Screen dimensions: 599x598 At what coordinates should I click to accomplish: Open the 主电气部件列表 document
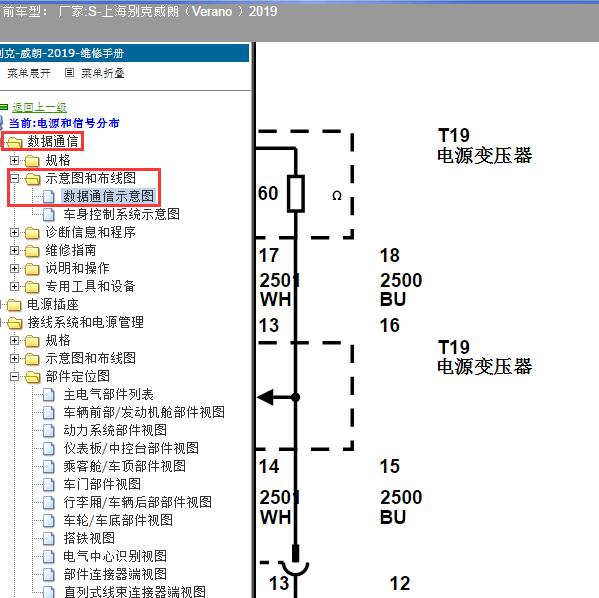pos(108,394)
